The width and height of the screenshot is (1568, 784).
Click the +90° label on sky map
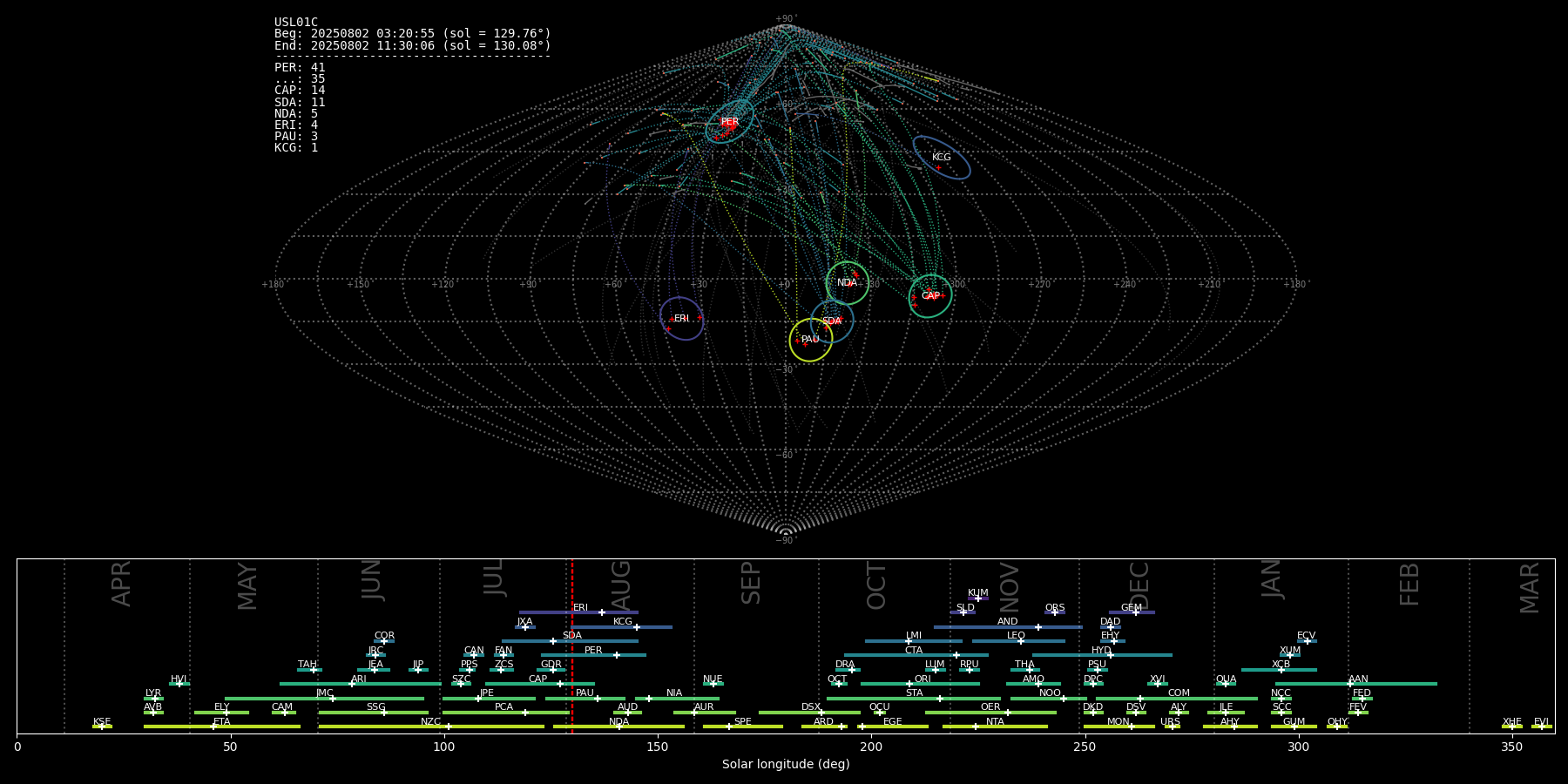pos(786,19)
